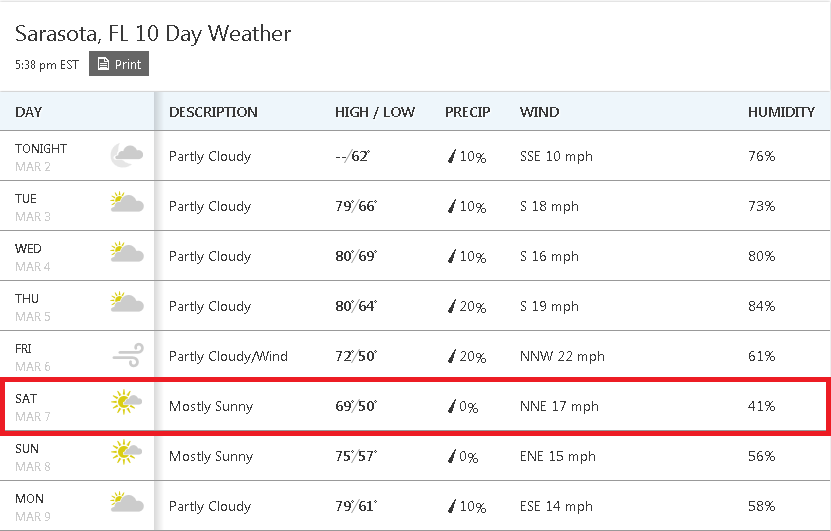
Task: Click the Friday wind icon
Action: click(x=128, y=355)
